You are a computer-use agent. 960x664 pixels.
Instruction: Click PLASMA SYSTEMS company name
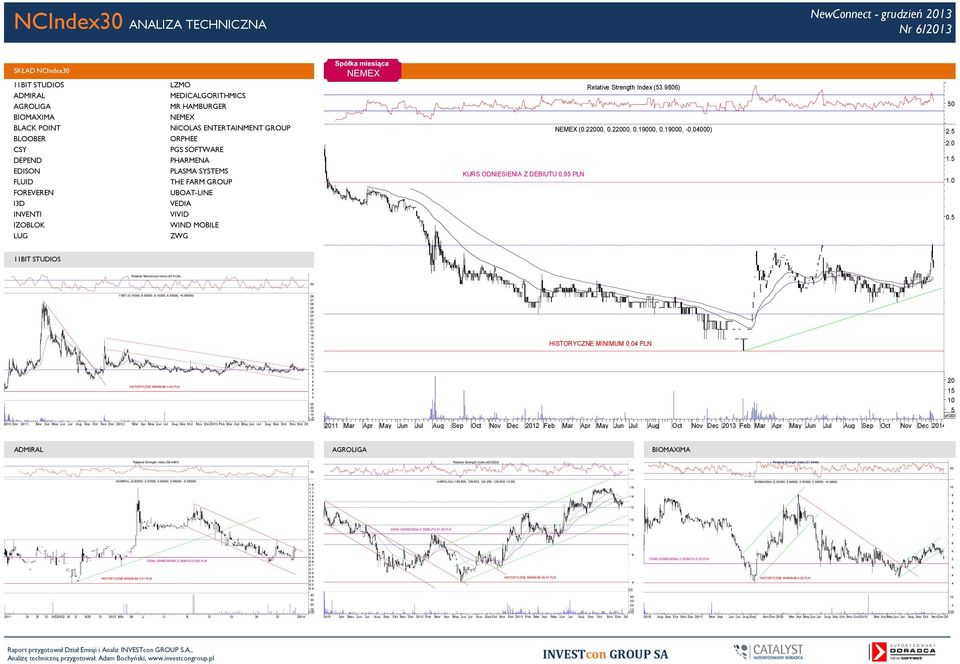pyautogui.click(x=199, y=171)
